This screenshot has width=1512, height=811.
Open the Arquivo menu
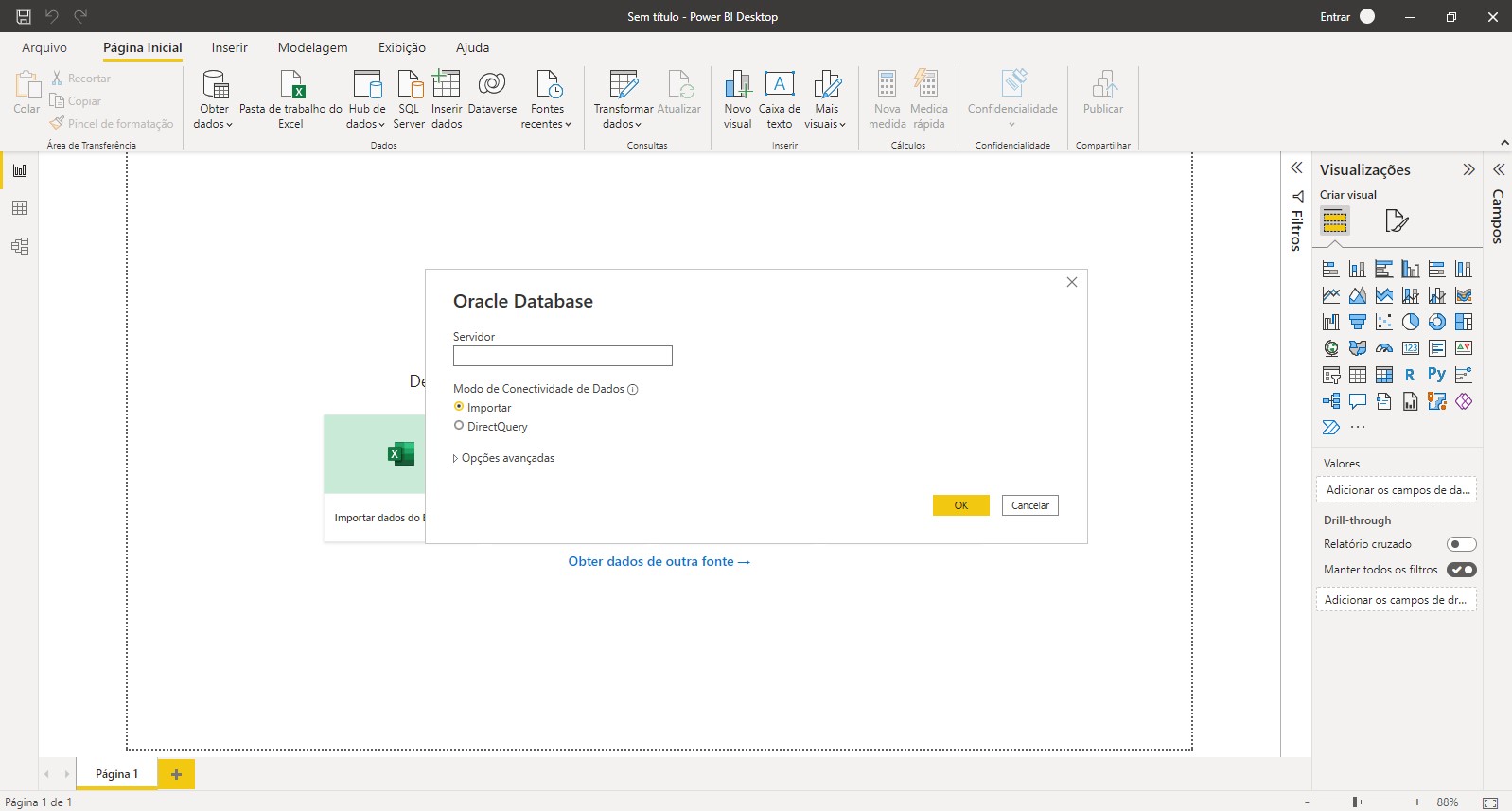(x=44, y=47)
